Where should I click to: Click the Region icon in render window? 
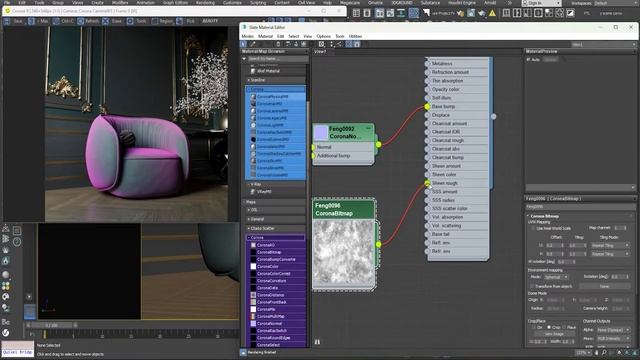tap(155, 21)
